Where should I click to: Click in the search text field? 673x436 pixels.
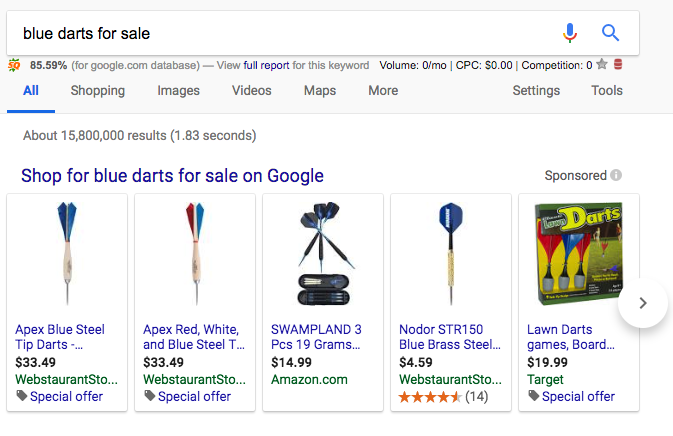pyautogui.click(x=280, y=33)
